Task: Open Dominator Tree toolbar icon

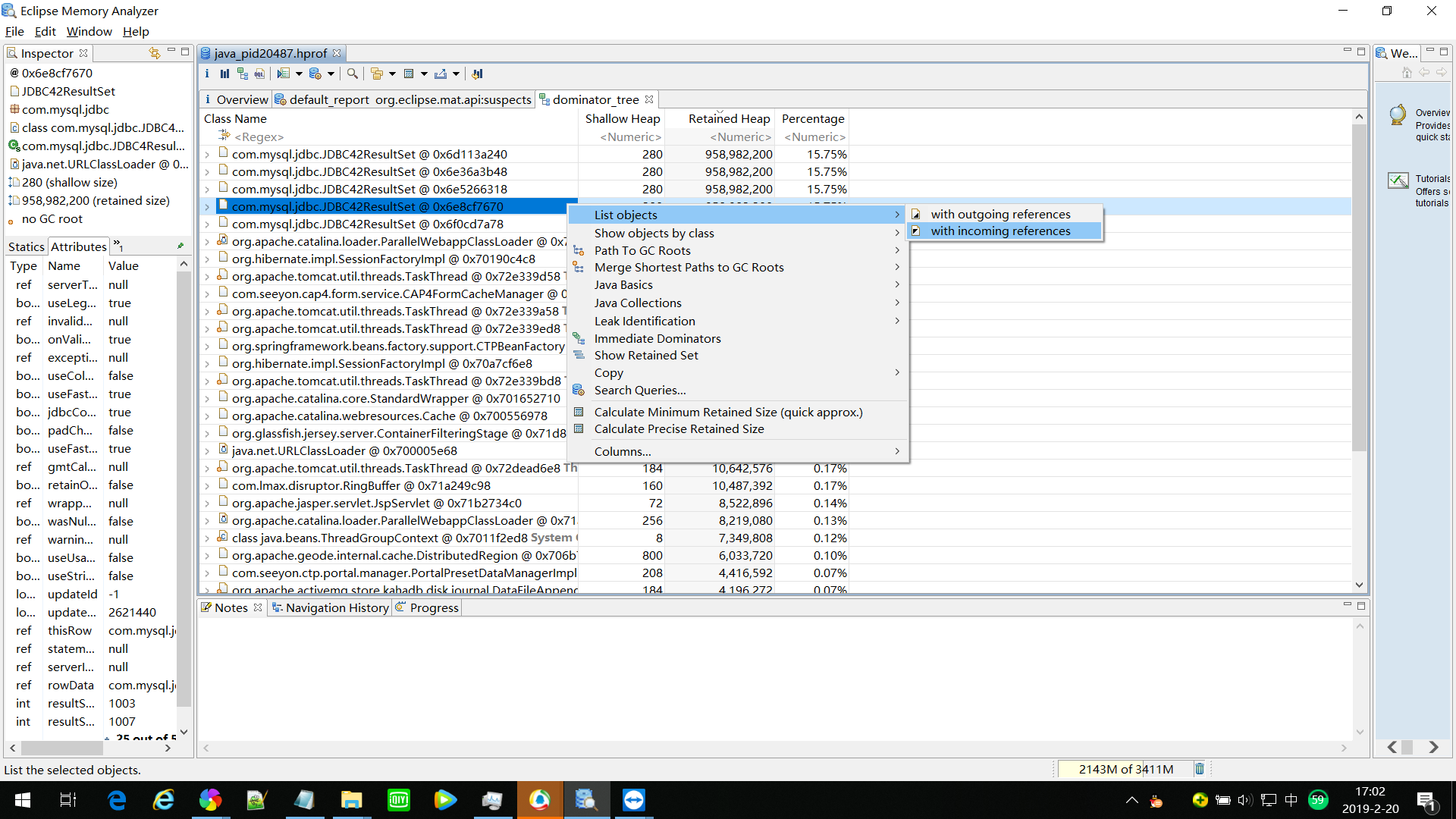Action: point(242,74)
